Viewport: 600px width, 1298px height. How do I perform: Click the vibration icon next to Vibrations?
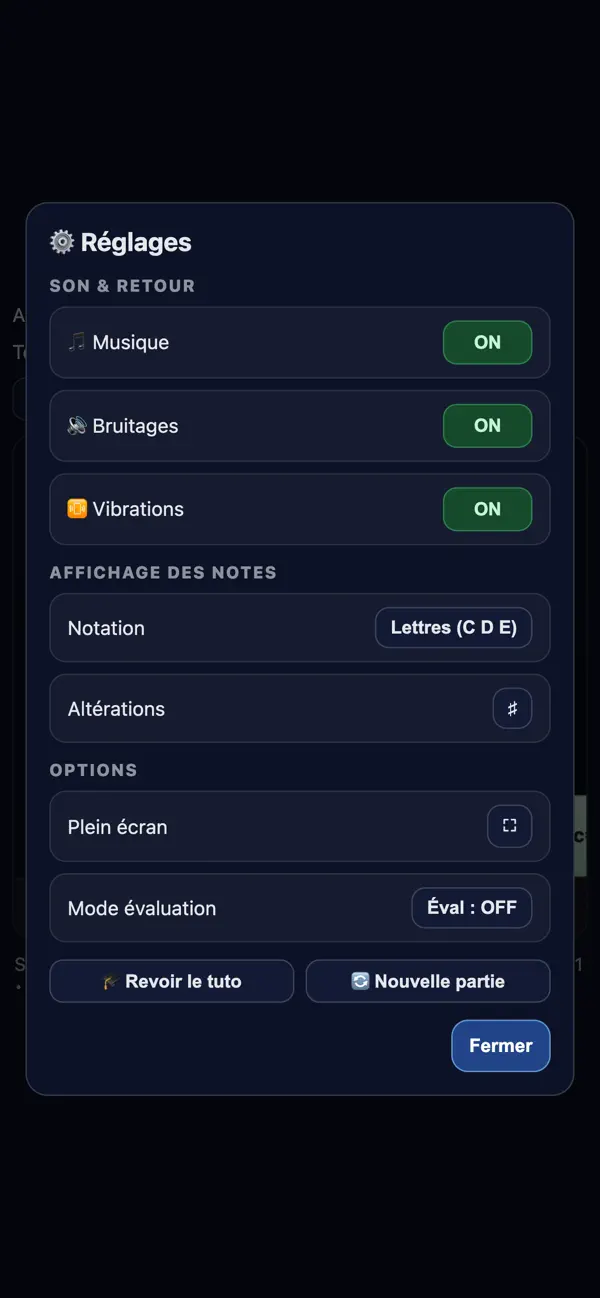pyautogui.click(x=77, y=508)
